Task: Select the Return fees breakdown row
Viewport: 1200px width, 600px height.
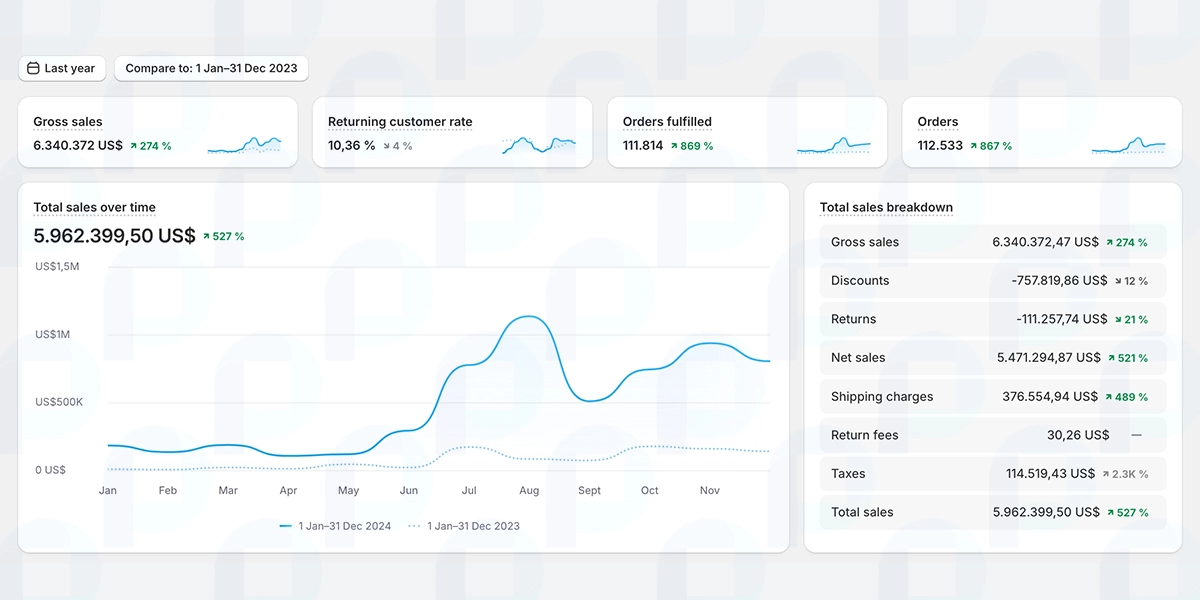Action: [993, 435]
